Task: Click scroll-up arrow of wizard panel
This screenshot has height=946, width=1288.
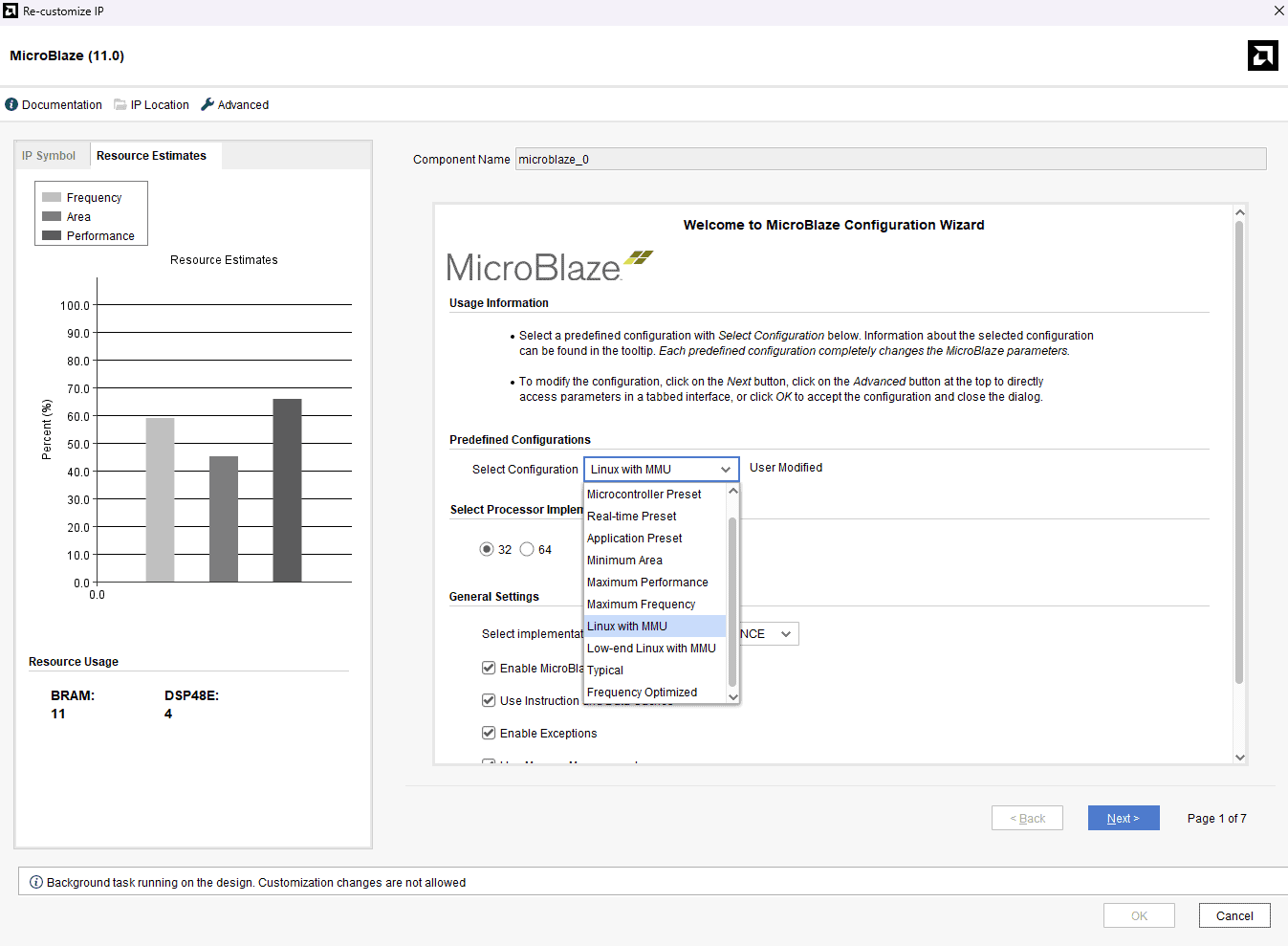Action: point(1239,212)
